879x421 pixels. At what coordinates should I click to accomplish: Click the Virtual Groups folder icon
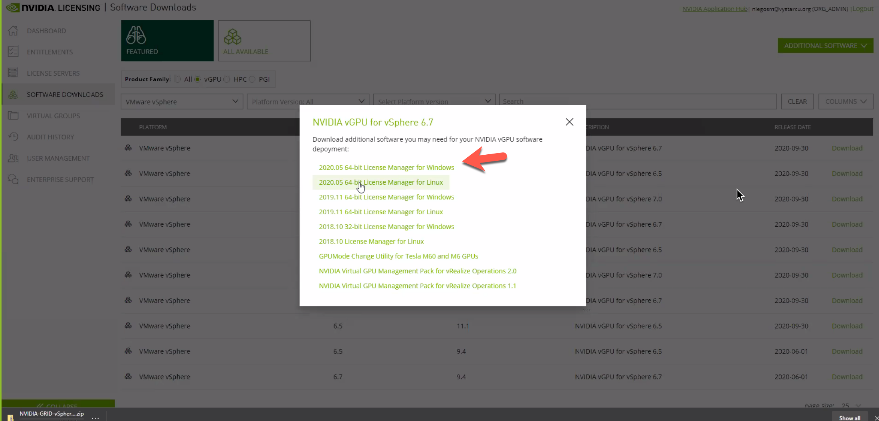[13, 116]
